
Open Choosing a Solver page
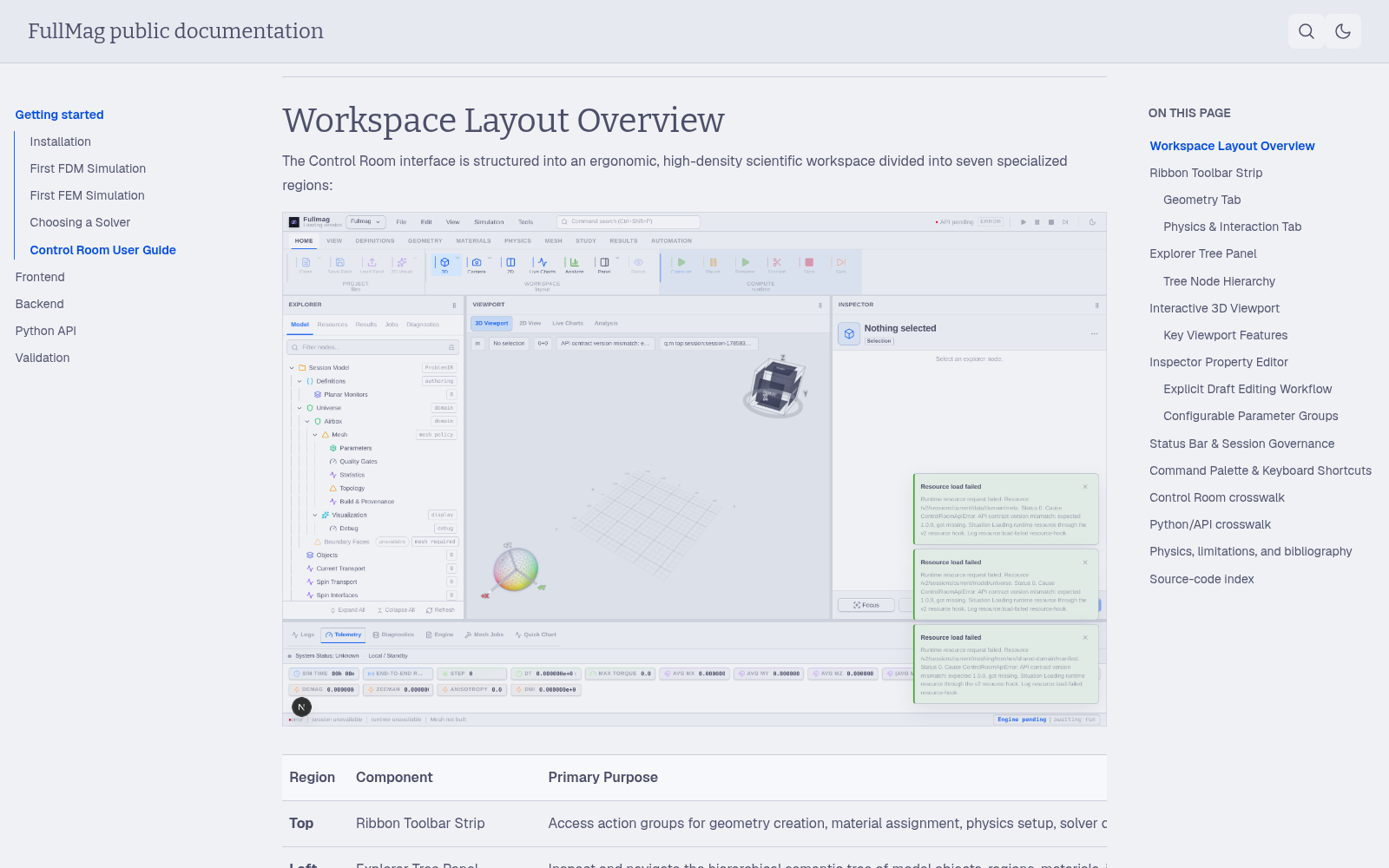(80, 222)
